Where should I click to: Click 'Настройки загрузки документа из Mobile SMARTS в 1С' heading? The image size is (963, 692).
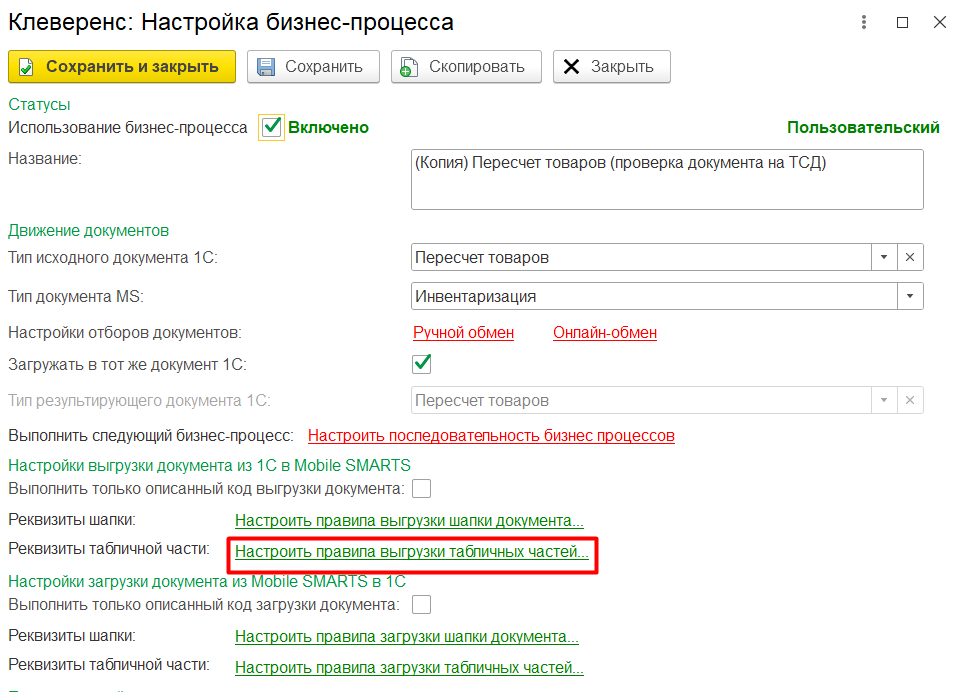pyautogui.click(x=207, y=581)
